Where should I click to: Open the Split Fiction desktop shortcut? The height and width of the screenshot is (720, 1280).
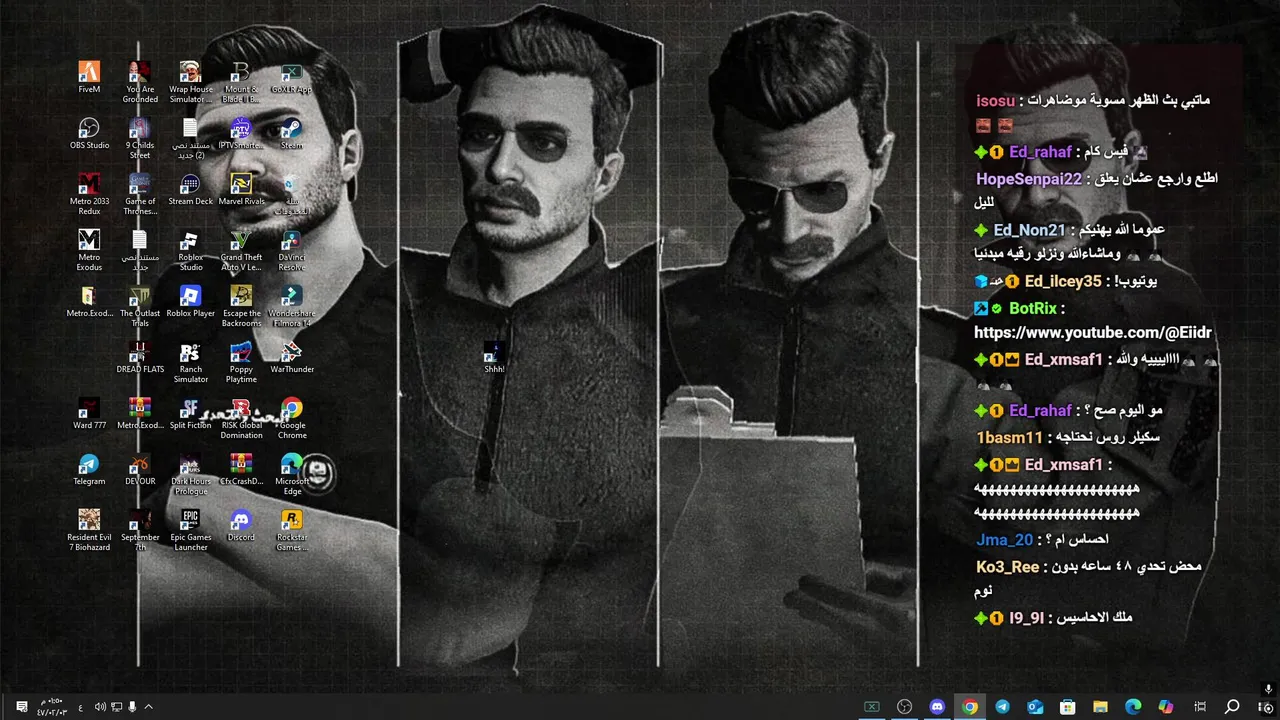coord(190,415)
